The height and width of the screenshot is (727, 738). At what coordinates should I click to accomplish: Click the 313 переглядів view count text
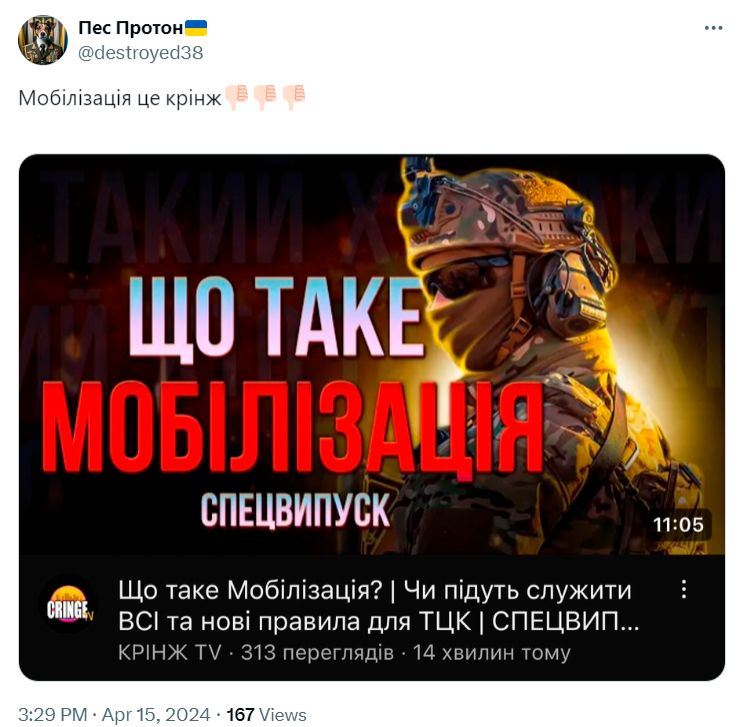(317, 653)
